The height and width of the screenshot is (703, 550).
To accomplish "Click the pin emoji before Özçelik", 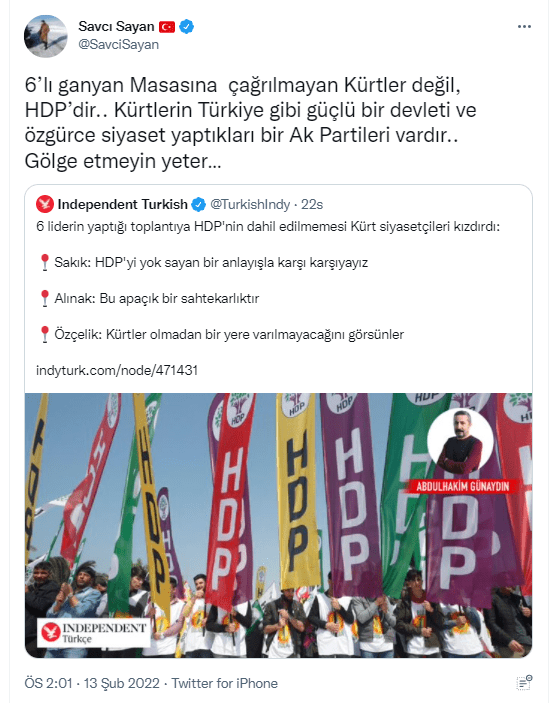I will [44, 334].
